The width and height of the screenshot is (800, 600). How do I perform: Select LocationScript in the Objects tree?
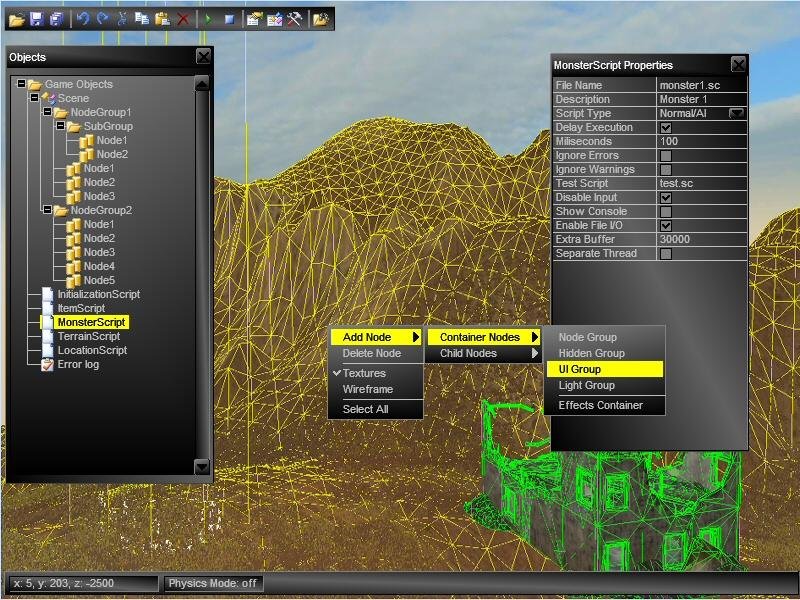pos(92,350)
